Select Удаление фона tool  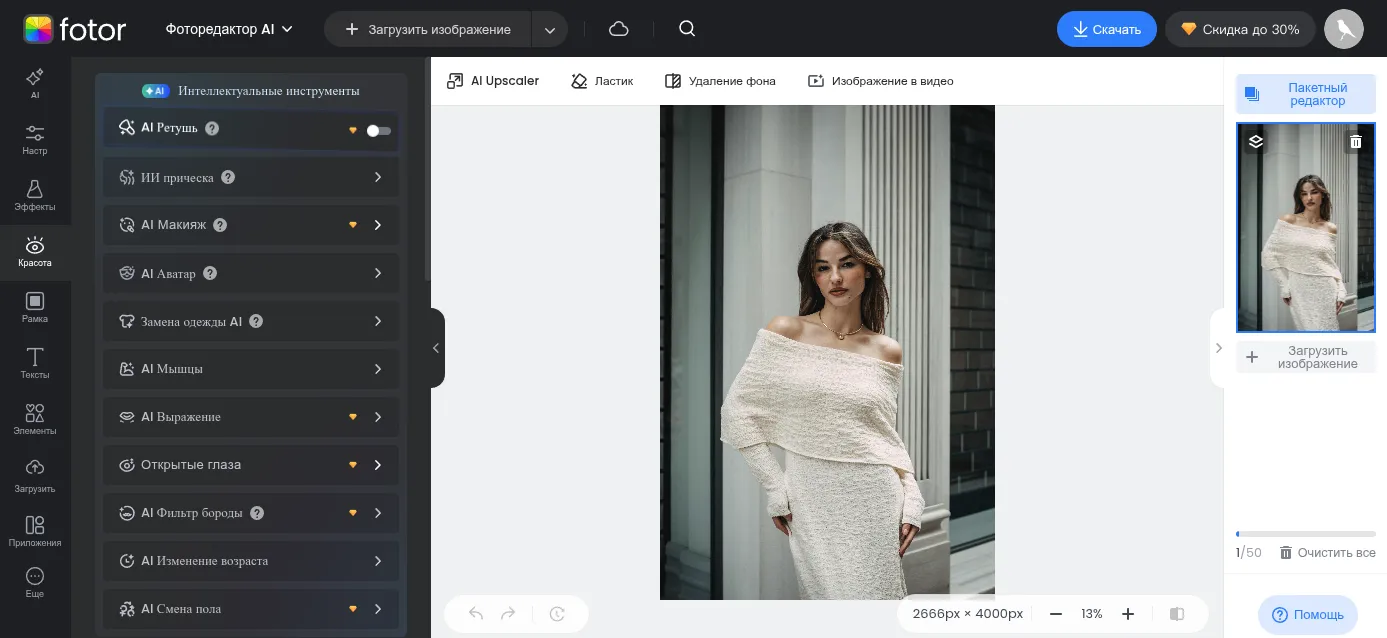720,81
